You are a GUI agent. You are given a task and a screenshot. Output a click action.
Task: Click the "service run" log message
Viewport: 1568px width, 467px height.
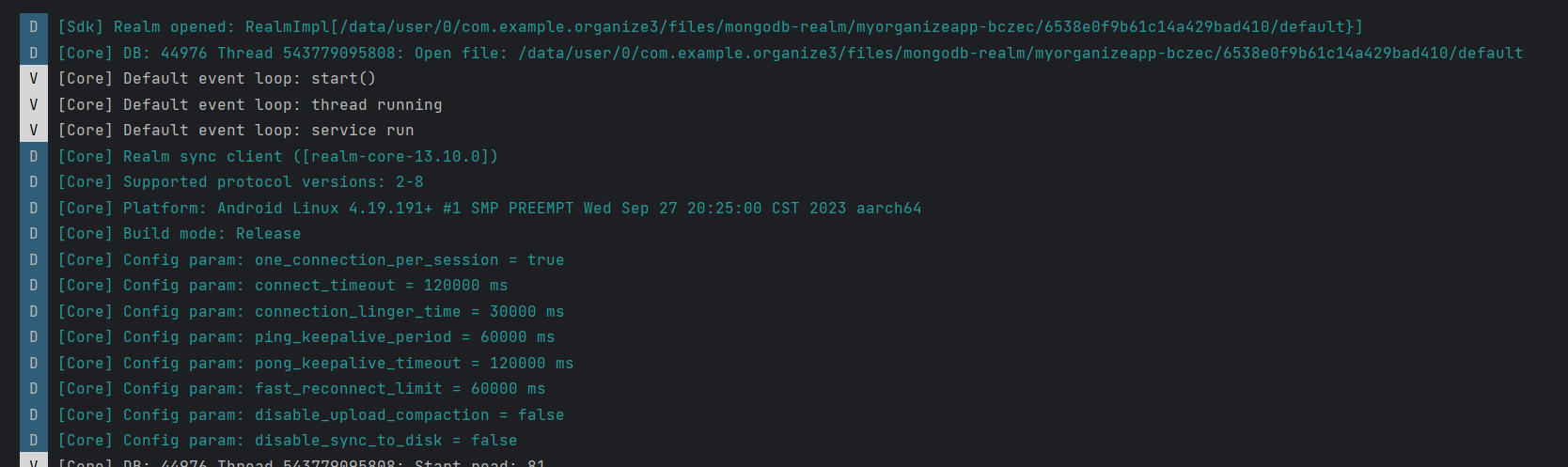(236, 131)
